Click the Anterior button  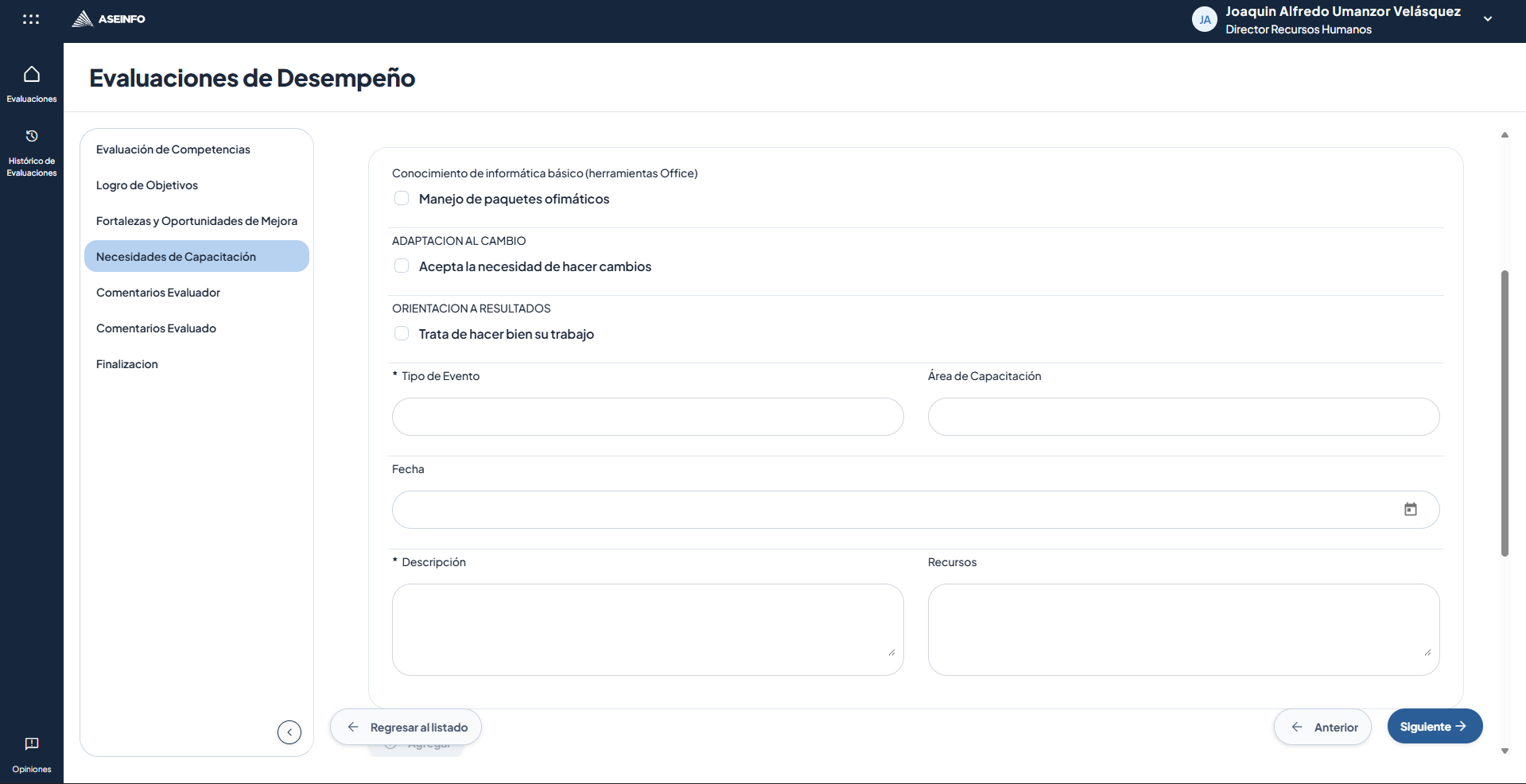coord(1322,728)
